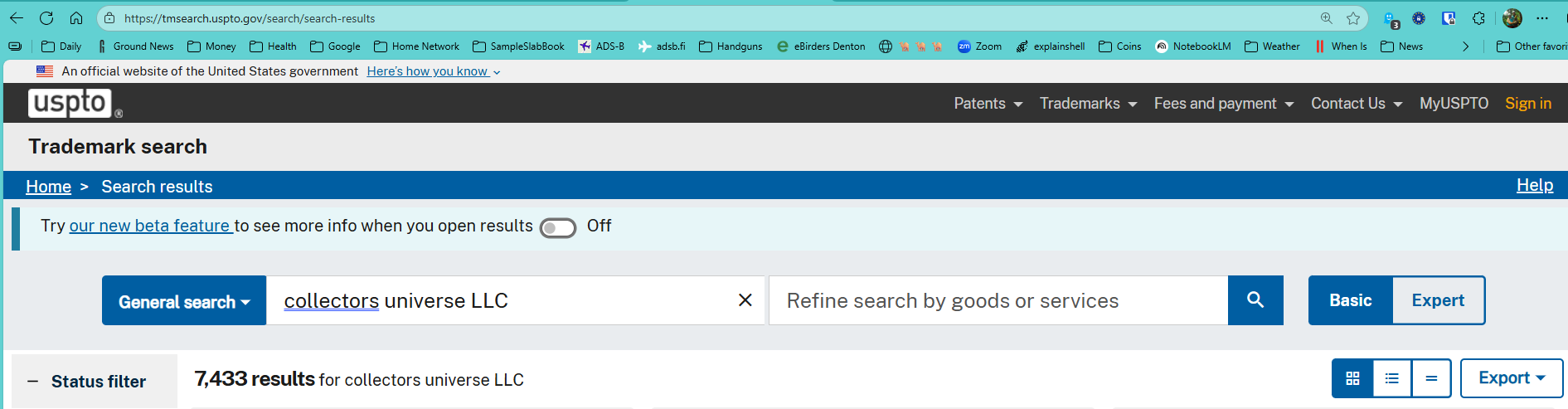Open the Weather bookmarks folder
Image resolution: width=1568 pixels, height=409 pixels.
coord(1272,46)
